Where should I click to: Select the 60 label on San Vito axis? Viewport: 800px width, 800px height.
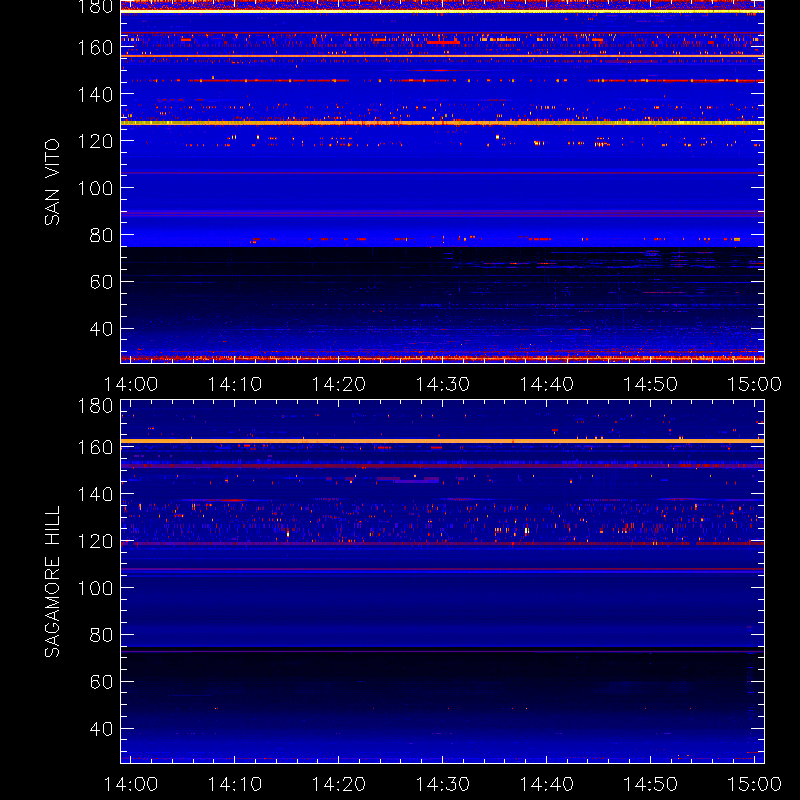101,282
